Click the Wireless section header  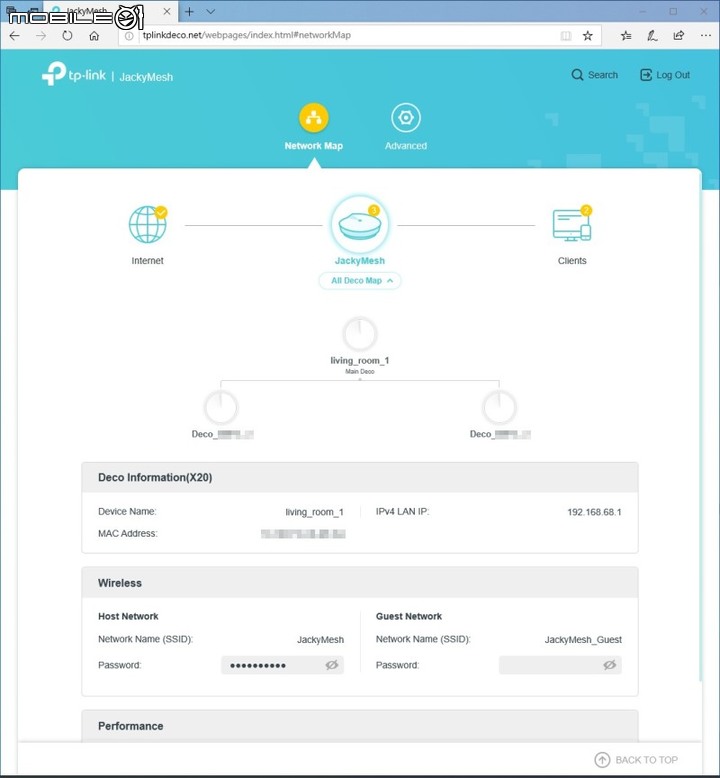pos(360,583)
